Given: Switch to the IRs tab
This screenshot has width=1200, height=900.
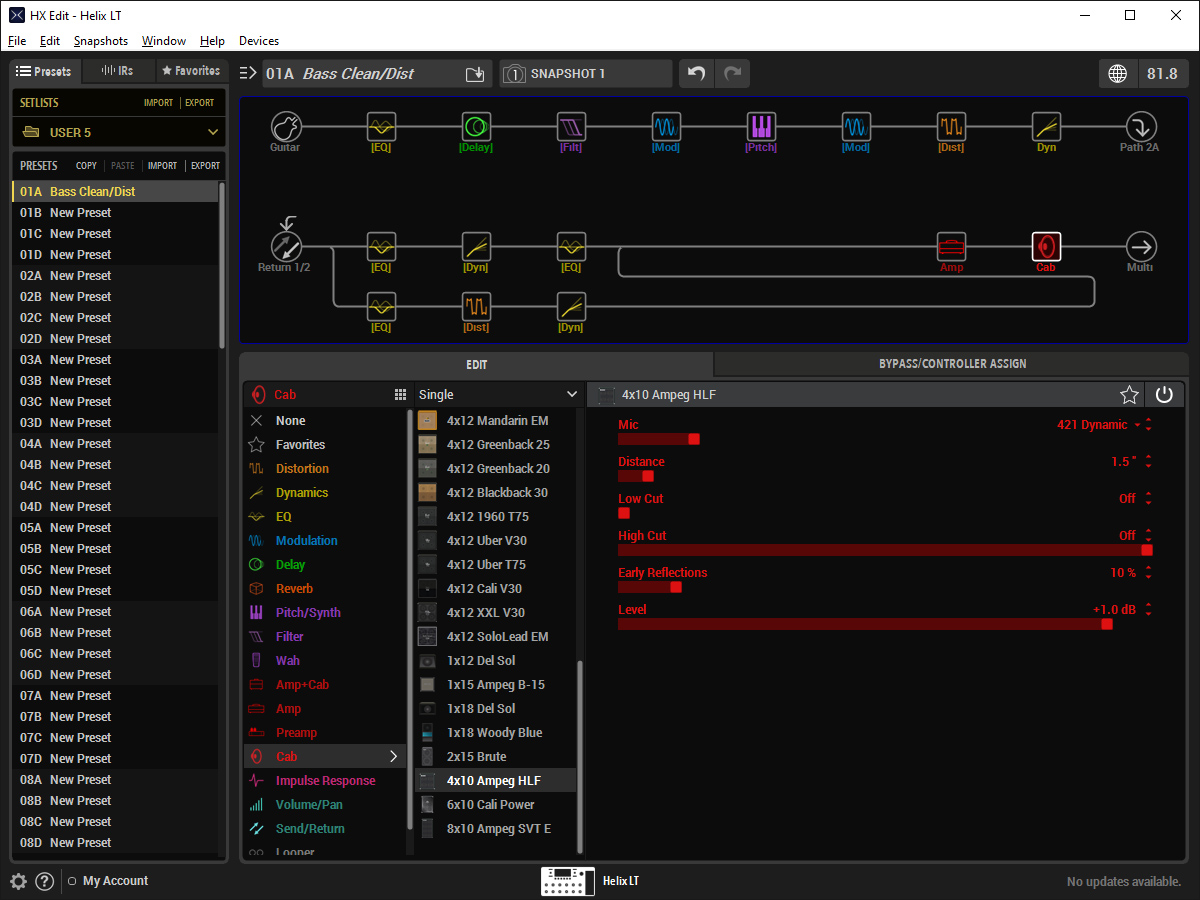Looking at the screenshot, I should click(118, 71).
